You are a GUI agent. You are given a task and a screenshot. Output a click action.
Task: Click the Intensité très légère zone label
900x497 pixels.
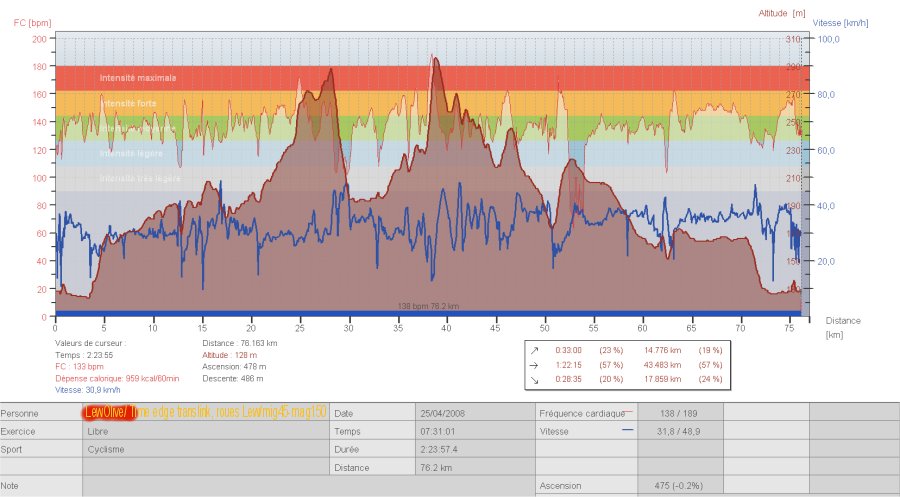point(140,179)
